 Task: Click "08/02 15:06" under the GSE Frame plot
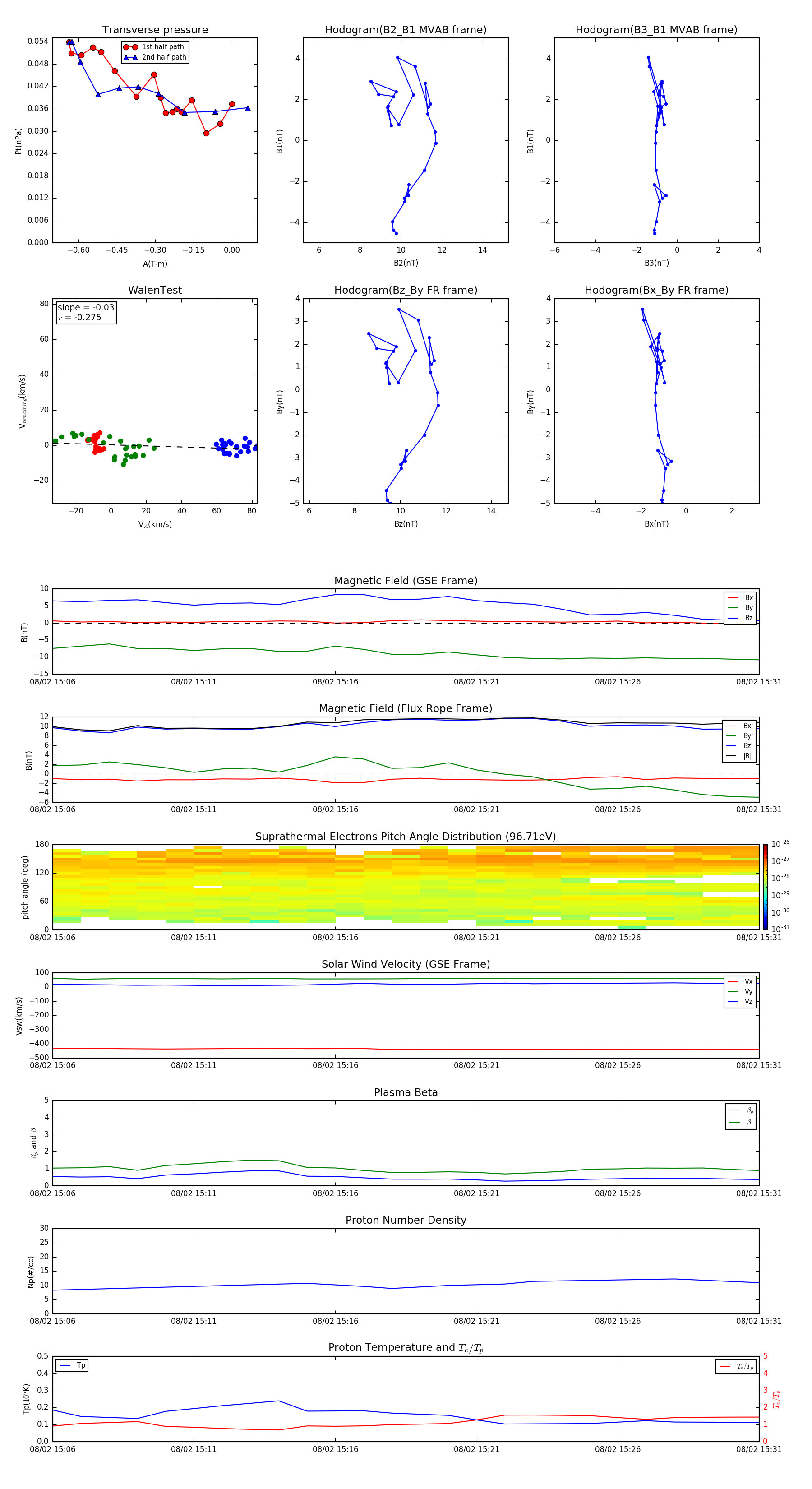53,681
